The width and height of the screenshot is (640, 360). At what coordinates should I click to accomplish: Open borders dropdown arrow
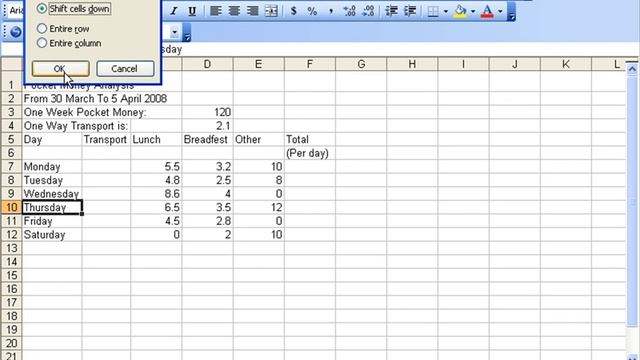coord(446,11)
